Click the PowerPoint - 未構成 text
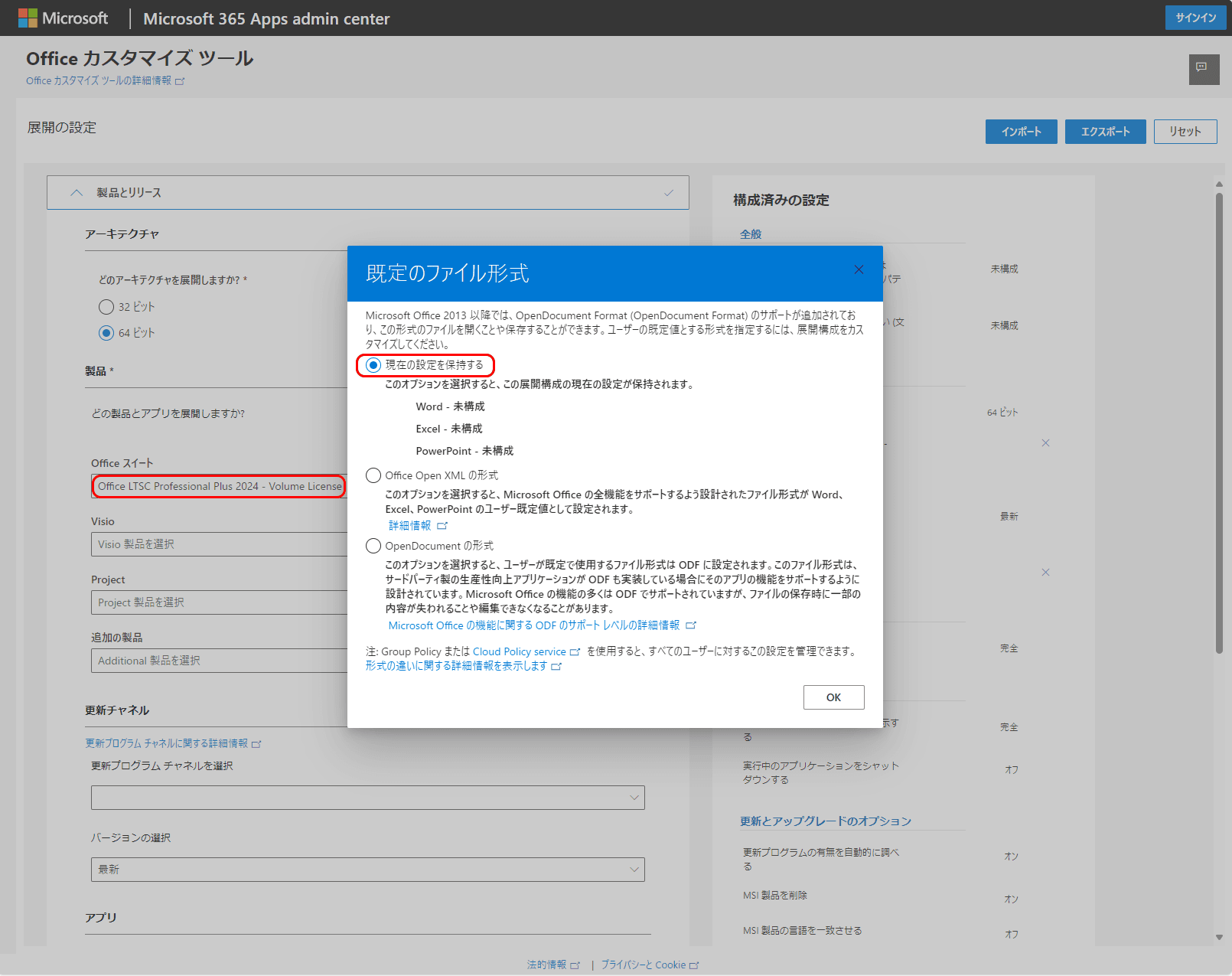Image resolution: width=1232 pixels, height=976 pixels. tap(464, 452)
